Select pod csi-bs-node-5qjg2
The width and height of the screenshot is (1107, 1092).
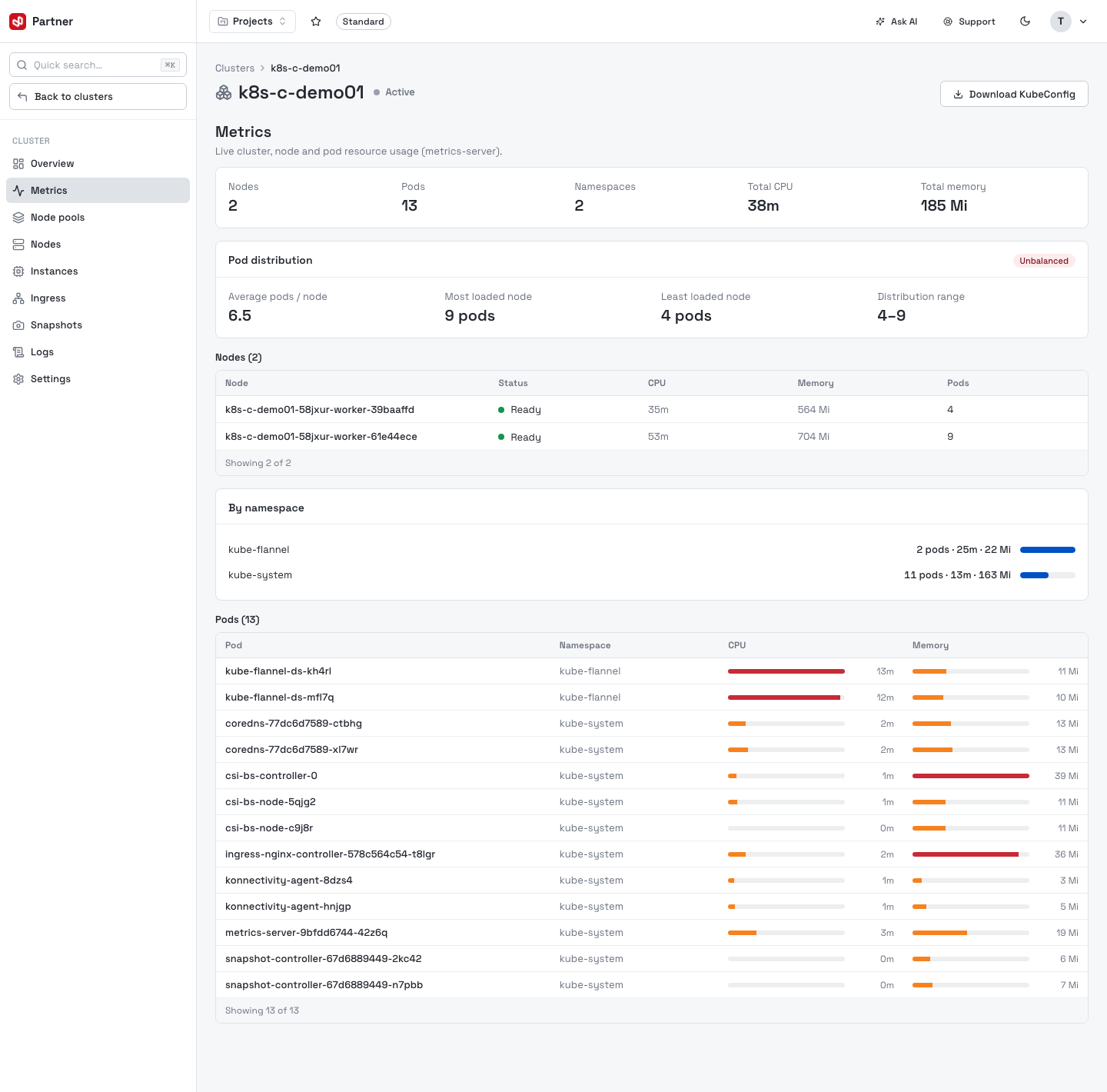[652, 802]
